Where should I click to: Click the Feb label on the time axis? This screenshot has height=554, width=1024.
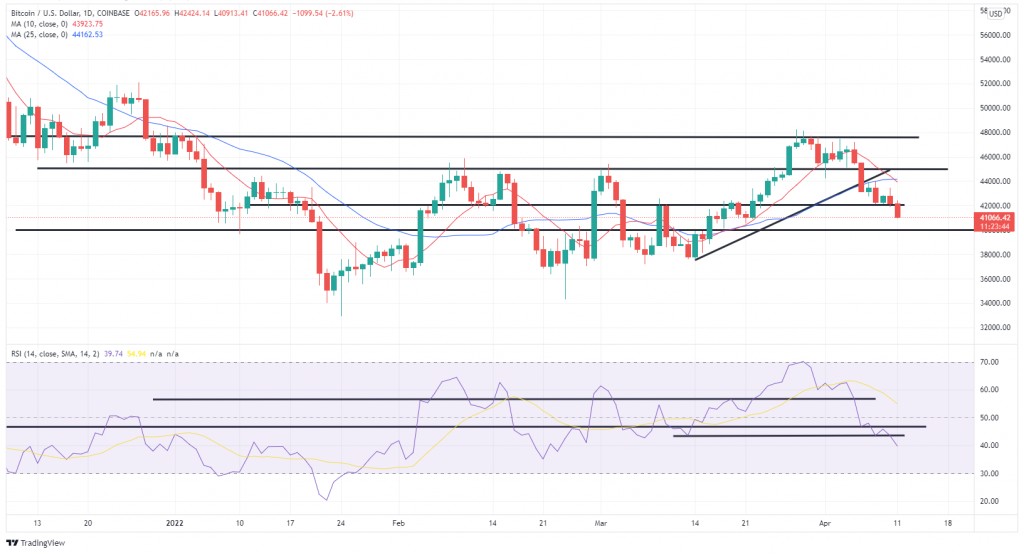[400, 522]
